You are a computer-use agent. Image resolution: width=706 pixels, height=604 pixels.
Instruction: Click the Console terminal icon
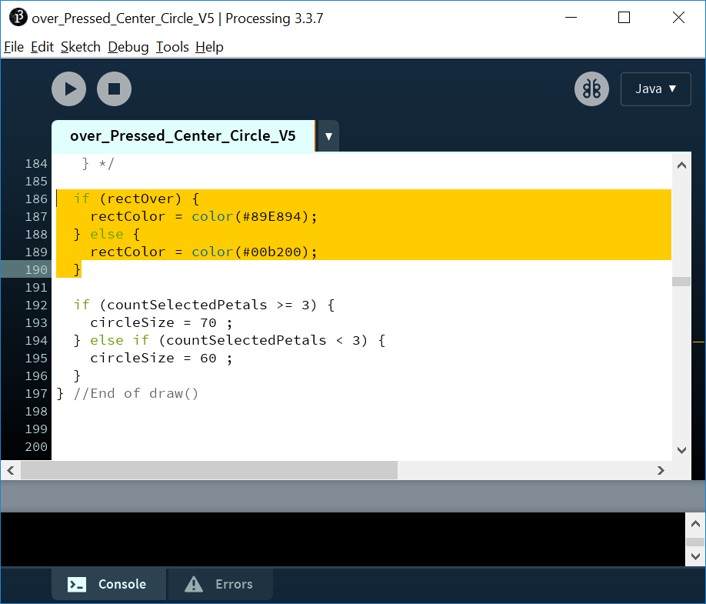(x=77, y=585)
